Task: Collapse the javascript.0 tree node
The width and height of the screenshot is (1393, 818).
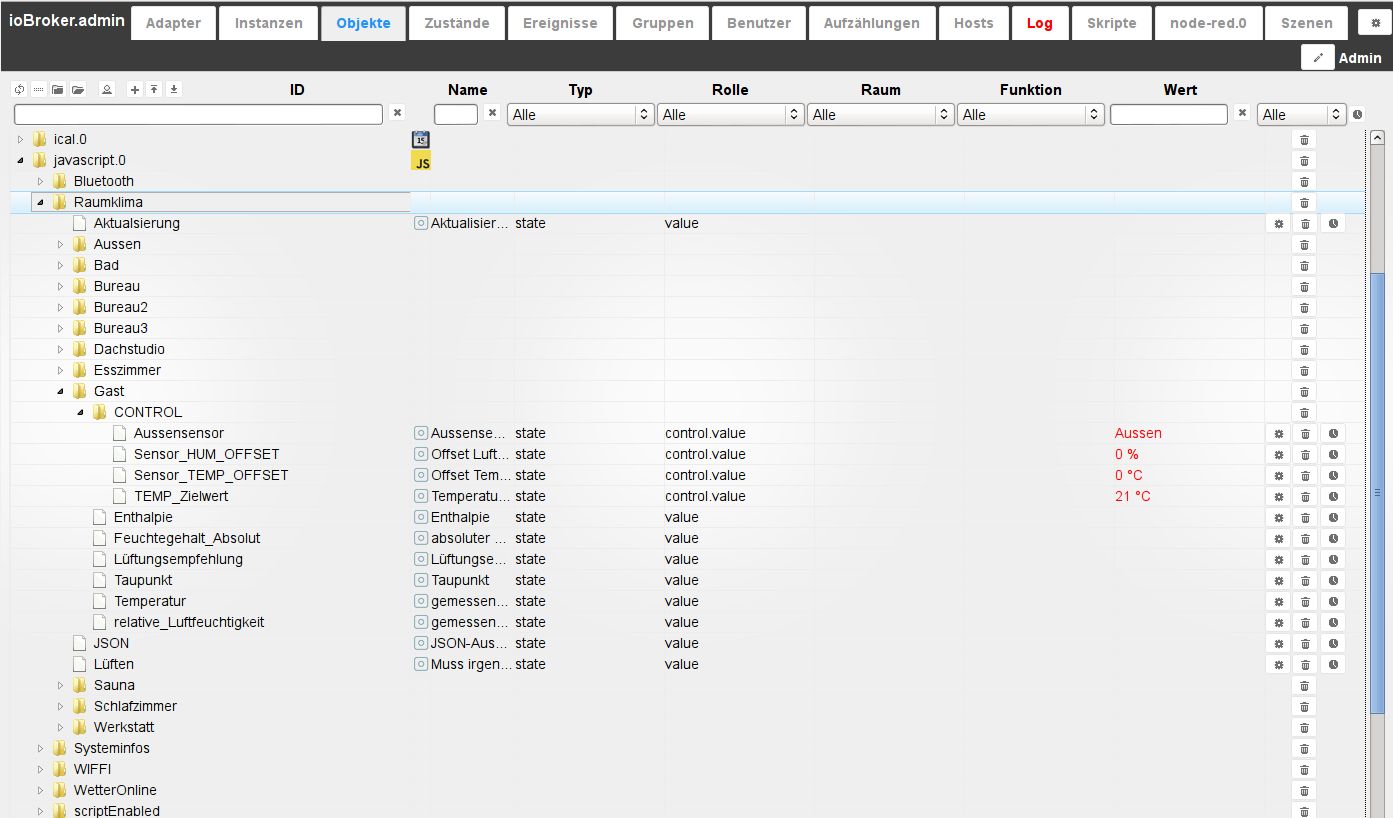Action: click(x=20, y=160)
